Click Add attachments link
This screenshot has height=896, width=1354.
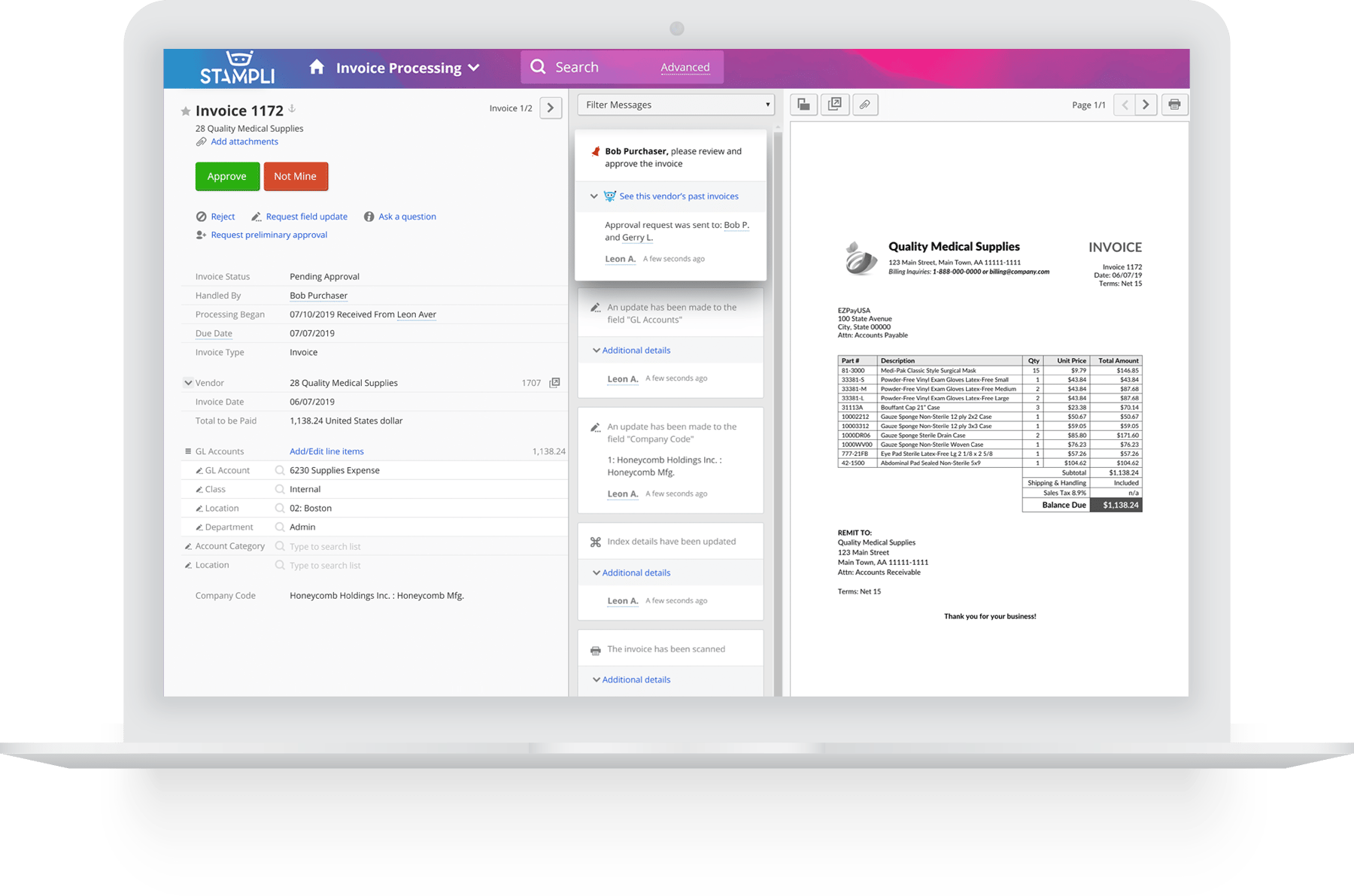(244, 141)
